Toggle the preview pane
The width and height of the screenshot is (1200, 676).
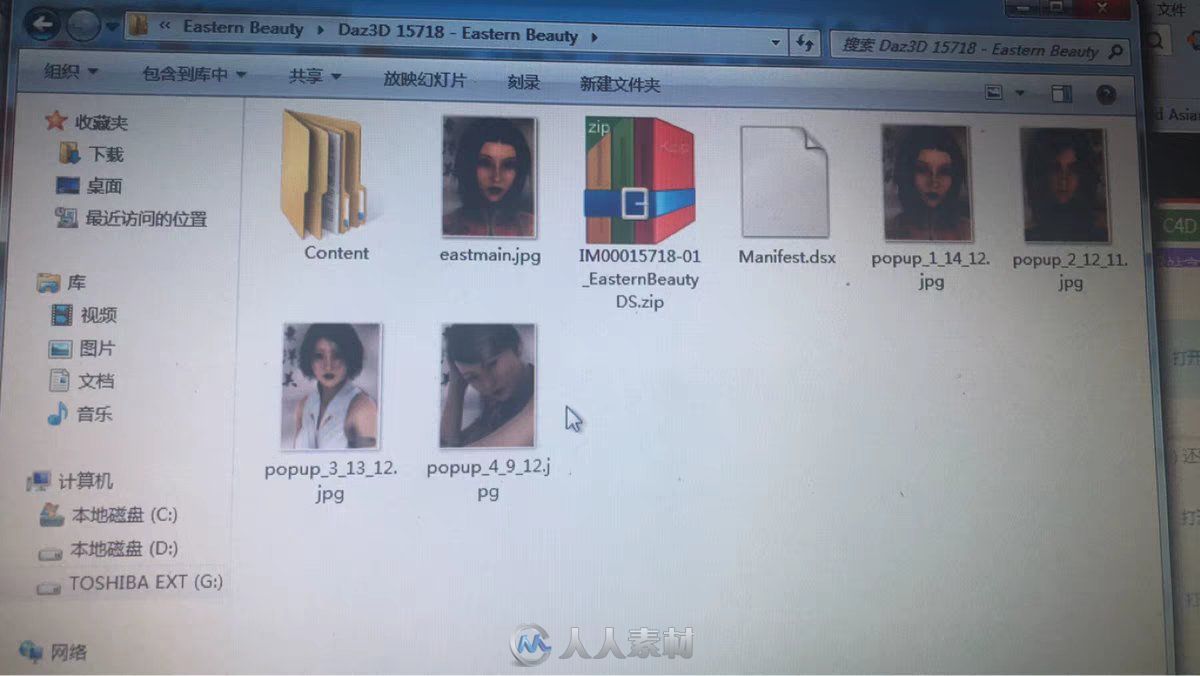click(x=1061, y=94)
